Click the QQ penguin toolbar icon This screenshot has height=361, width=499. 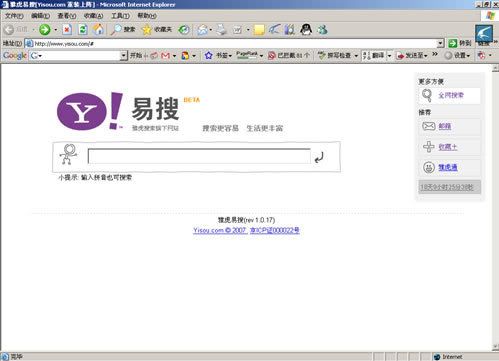306,30
